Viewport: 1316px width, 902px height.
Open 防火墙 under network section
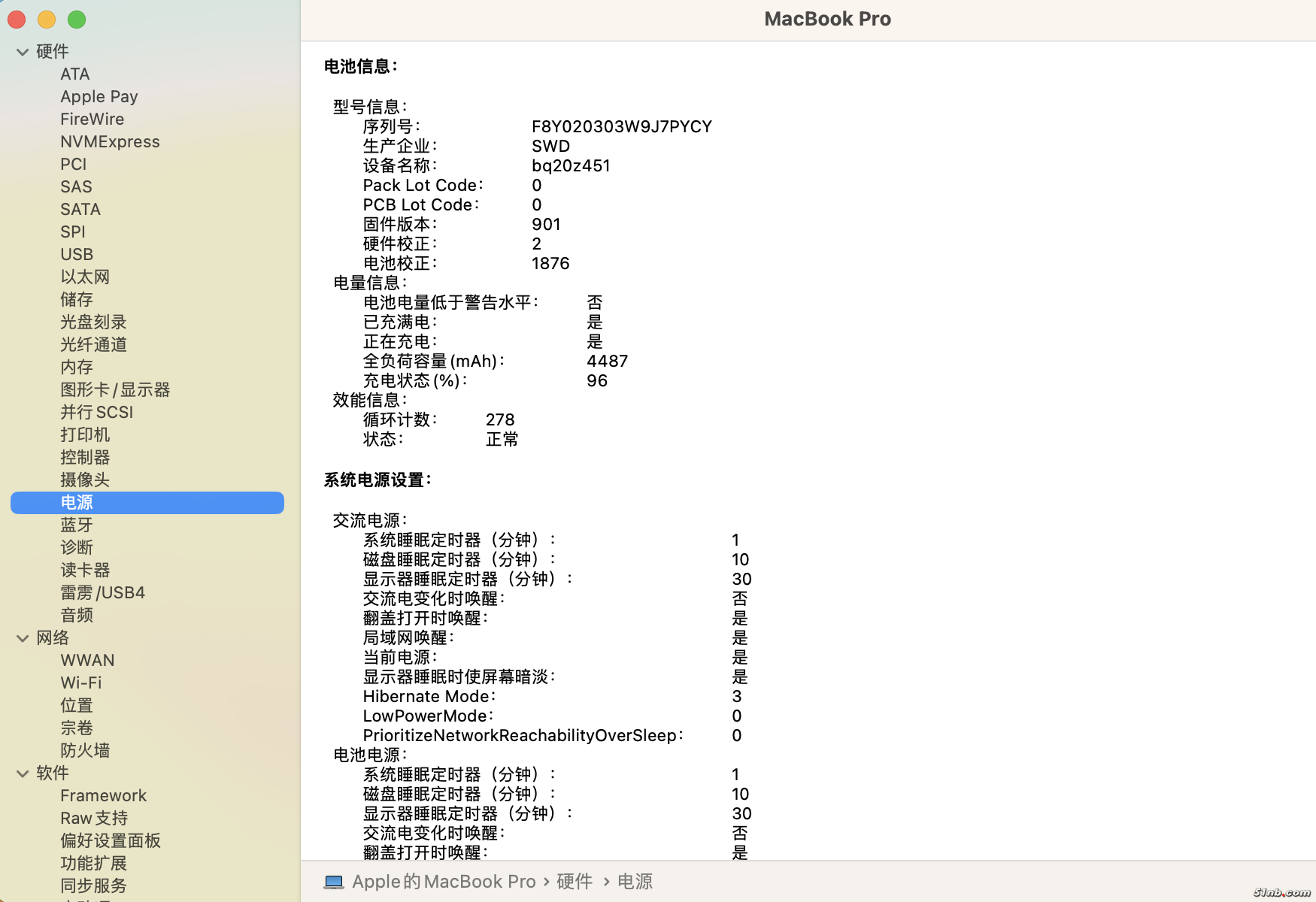coord(85,750)
